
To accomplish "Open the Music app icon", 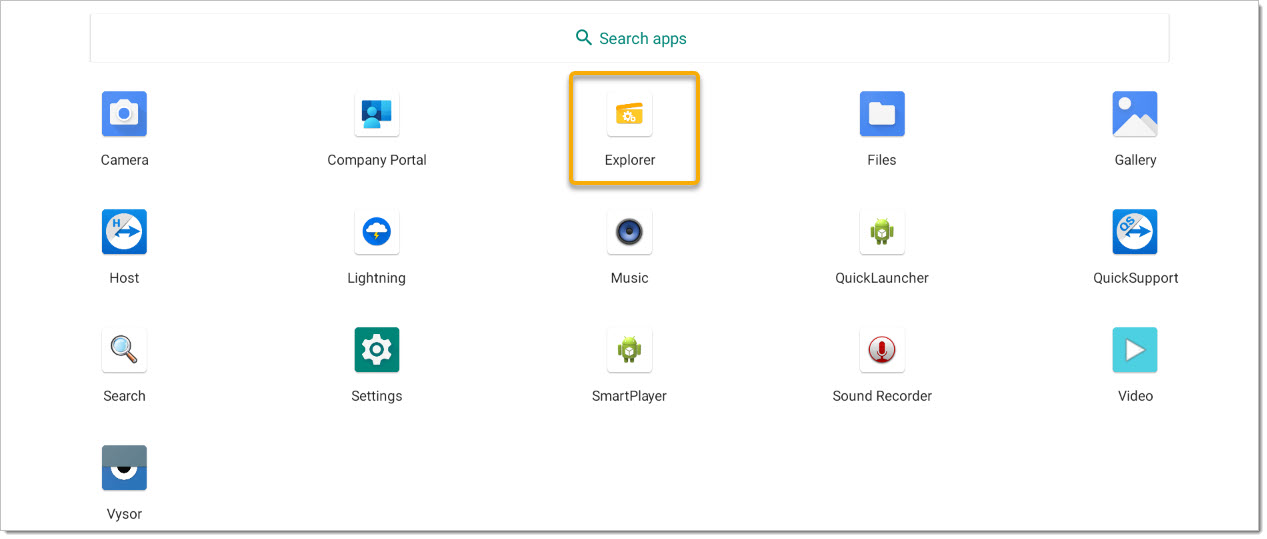I will pos(630,233).
